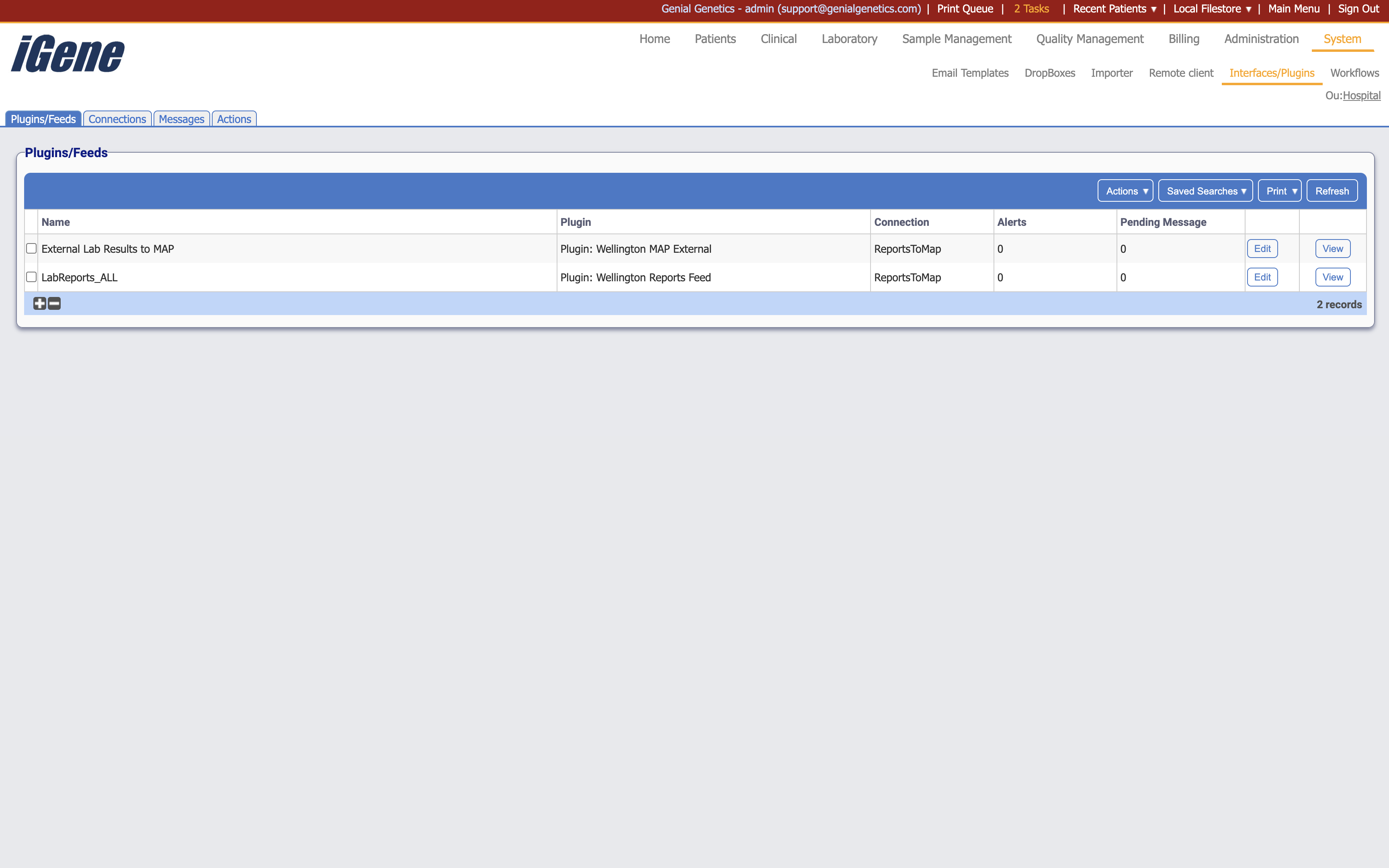Switch to the Connections tab

click(117, 119)
